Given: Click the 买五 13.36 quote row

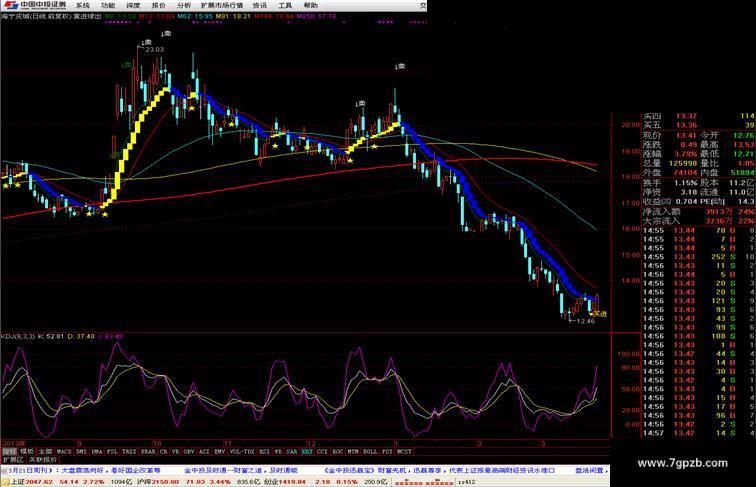Looking at the screenshot, I should tap(698, 125).
